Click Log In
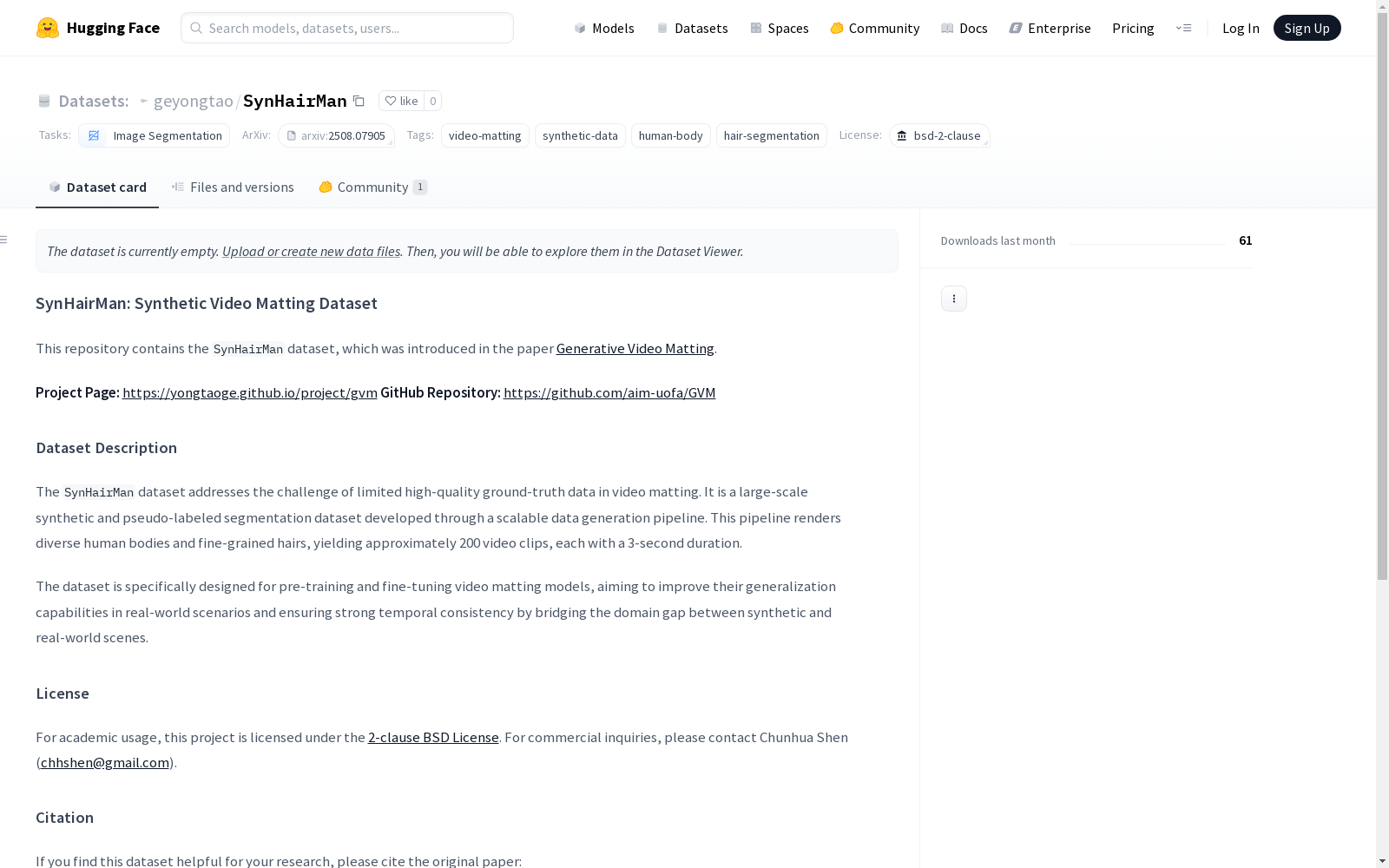The height and width of the screenshot is (868, 1389). click(1241, 28)
